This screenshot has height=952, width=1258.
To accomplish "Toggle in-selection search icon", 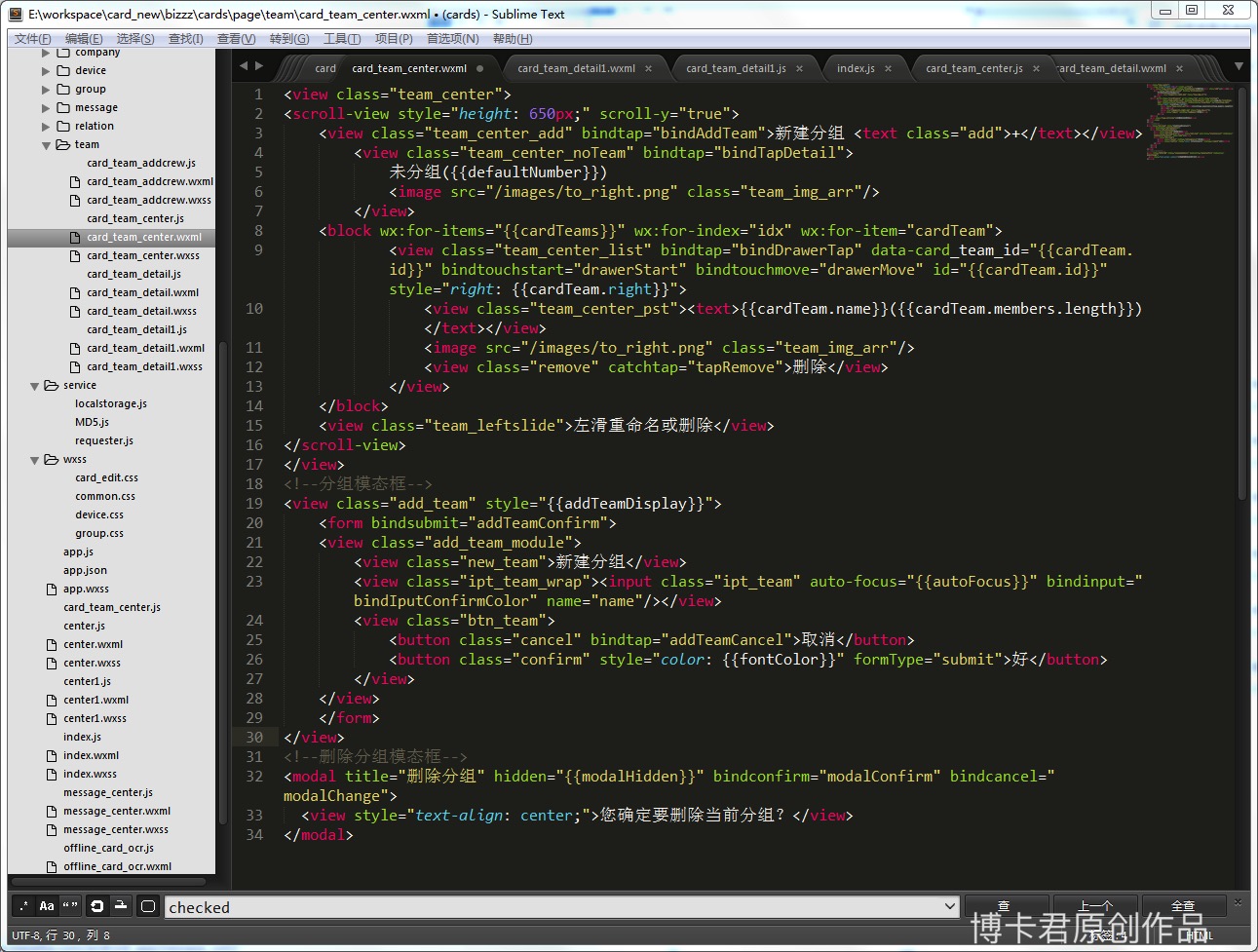I will pos(121,906).
